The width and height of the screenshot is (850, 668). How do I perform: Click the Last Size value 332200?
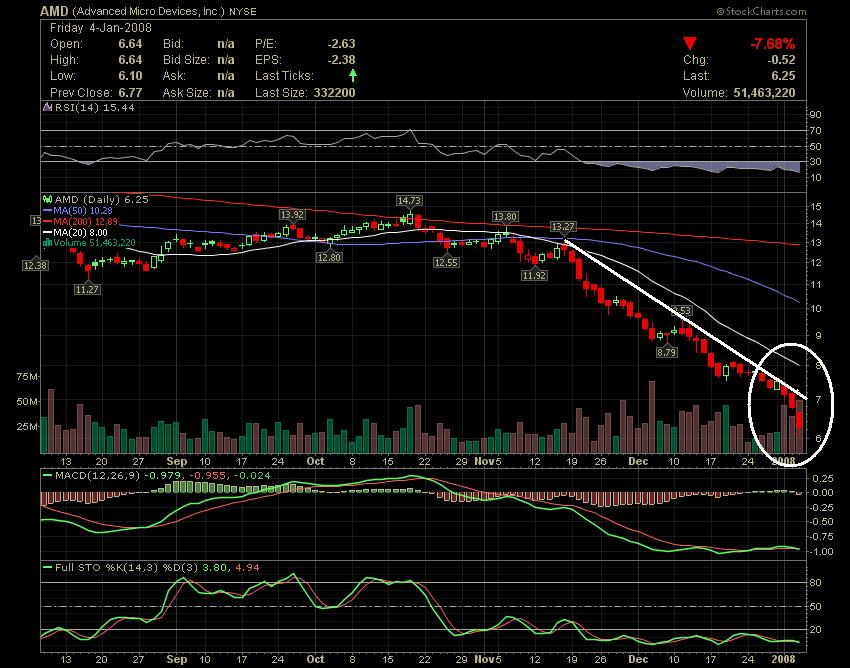[x=334, y=93]
